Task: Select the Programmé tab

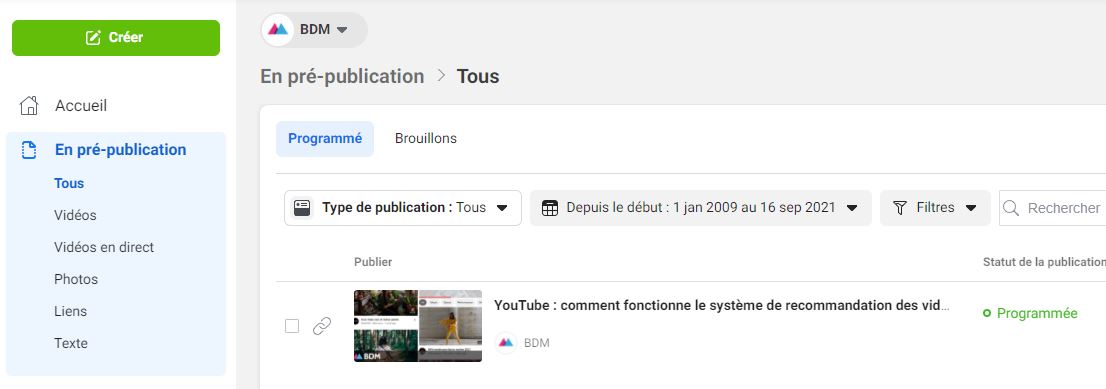Action: (x=324, y=138)
